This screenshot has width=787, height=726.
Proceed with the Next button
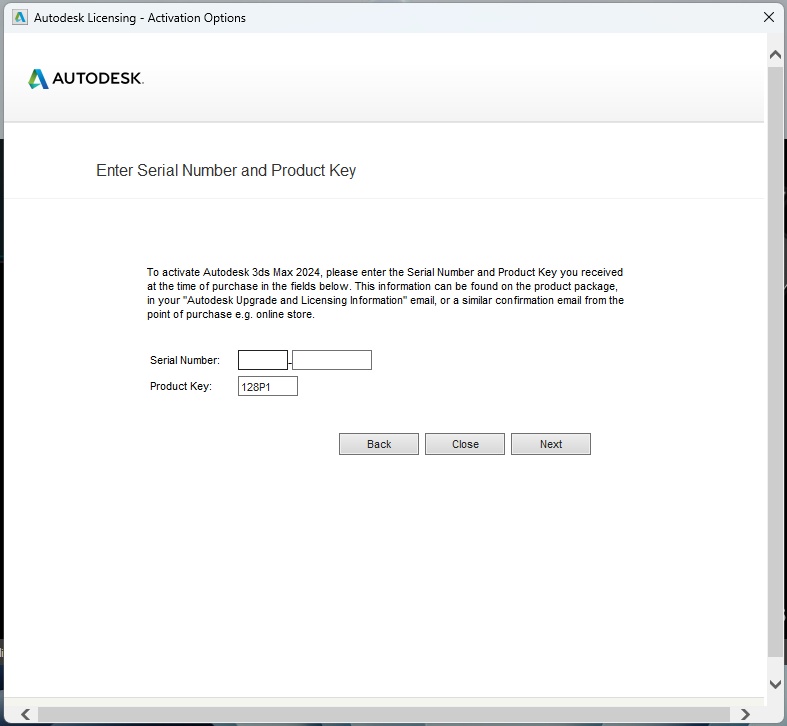point(551,444)
